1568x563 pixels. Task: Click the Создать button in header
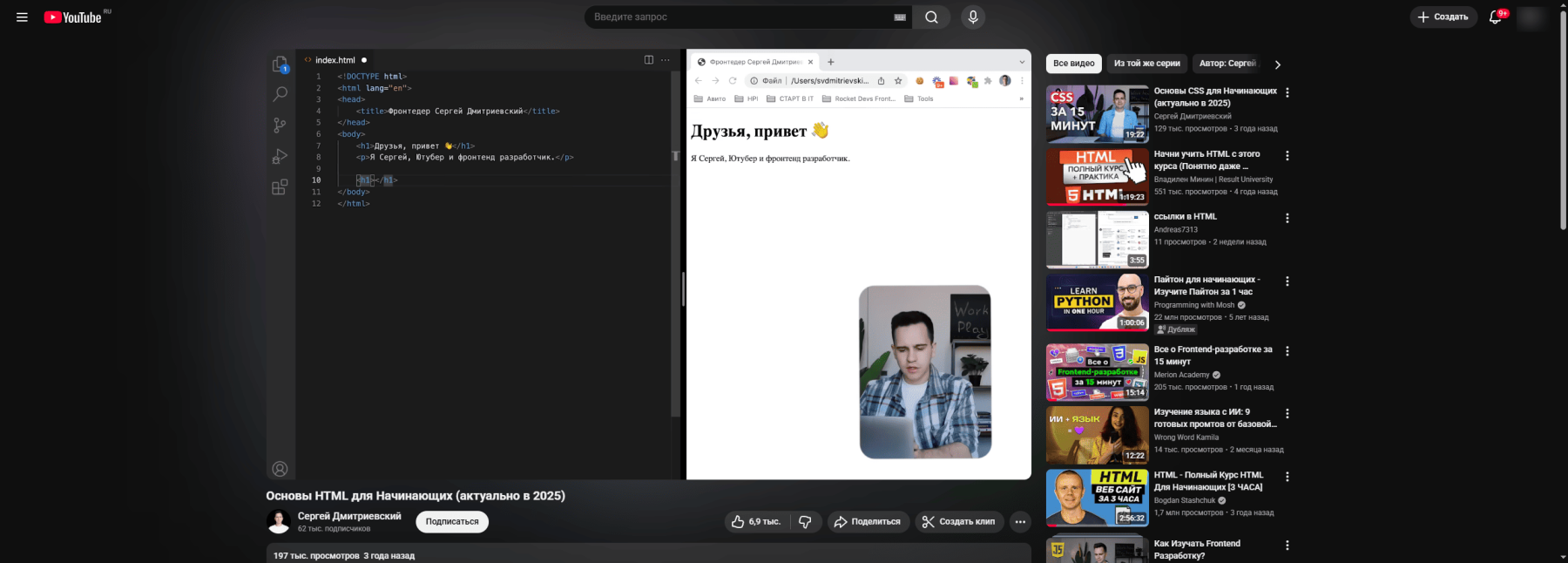pos(1443,17)
